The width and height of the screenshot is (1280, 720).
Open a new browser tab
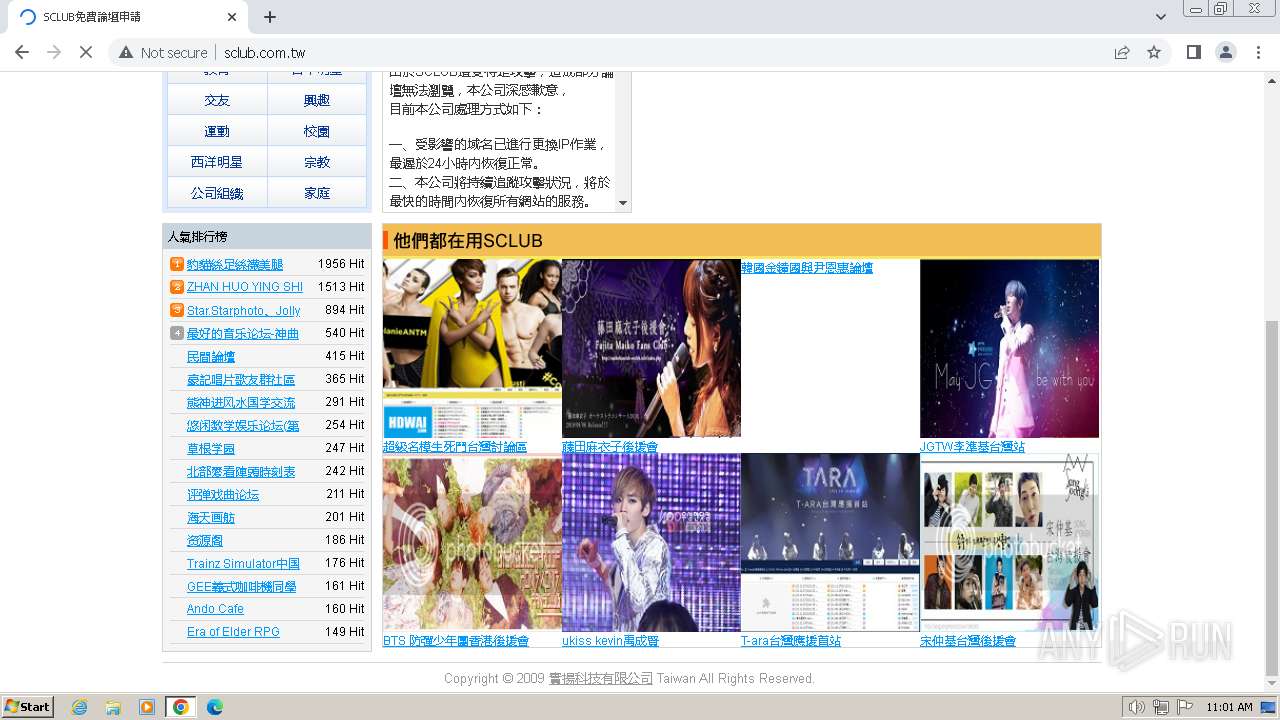coord(270,17)
